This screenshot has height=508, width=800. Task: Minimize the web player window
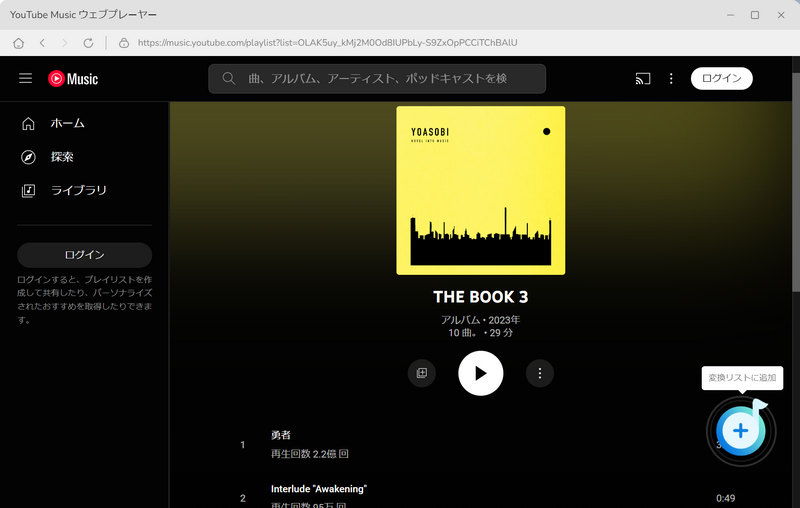click(x=731, y=15)
